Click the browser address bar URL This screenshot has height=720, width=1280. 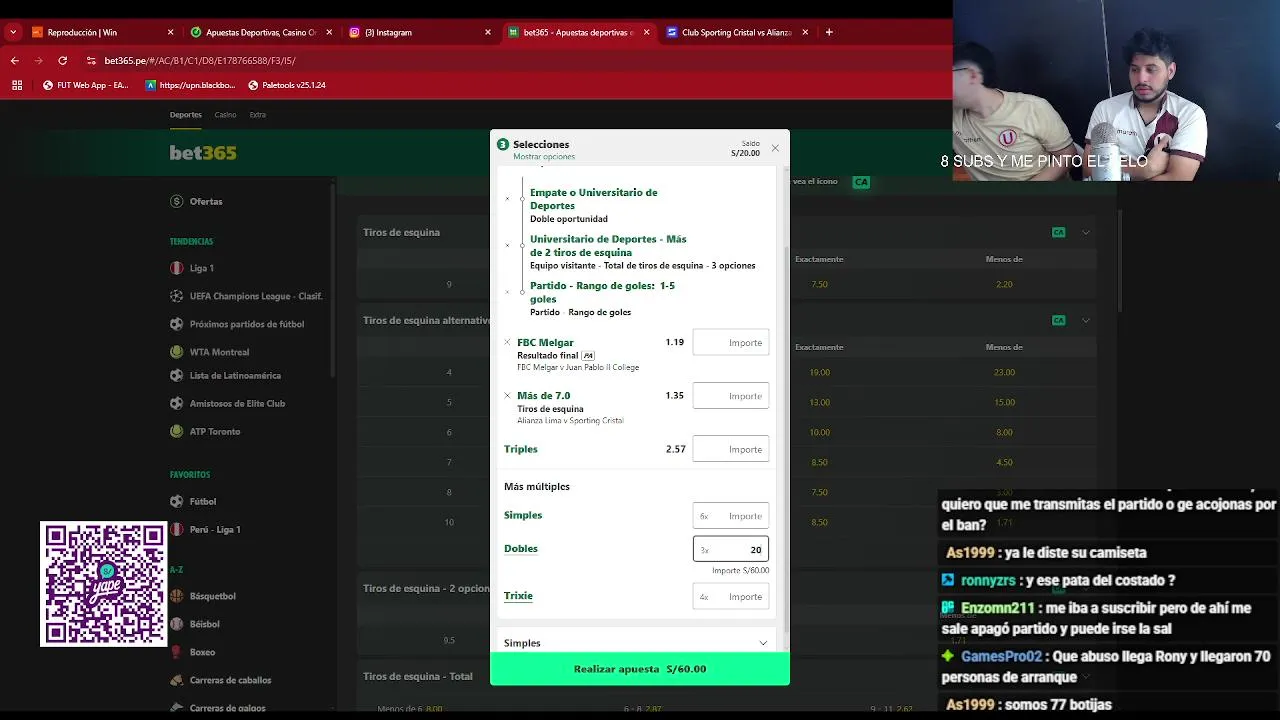pos(200,60)
